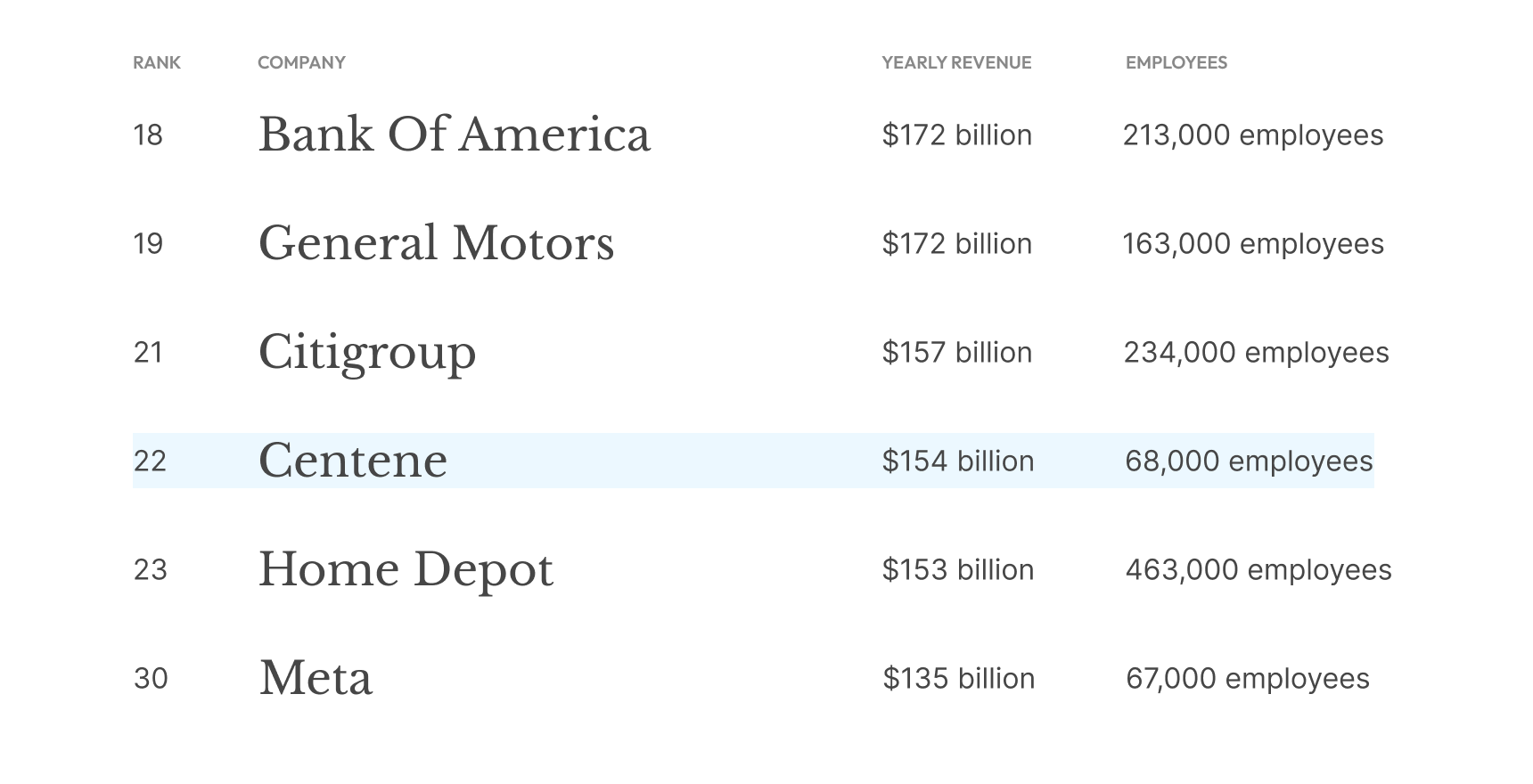Click the Citigroup company name
The width and height of the screenshot is (1533, 784).
(x=367, y=353)
